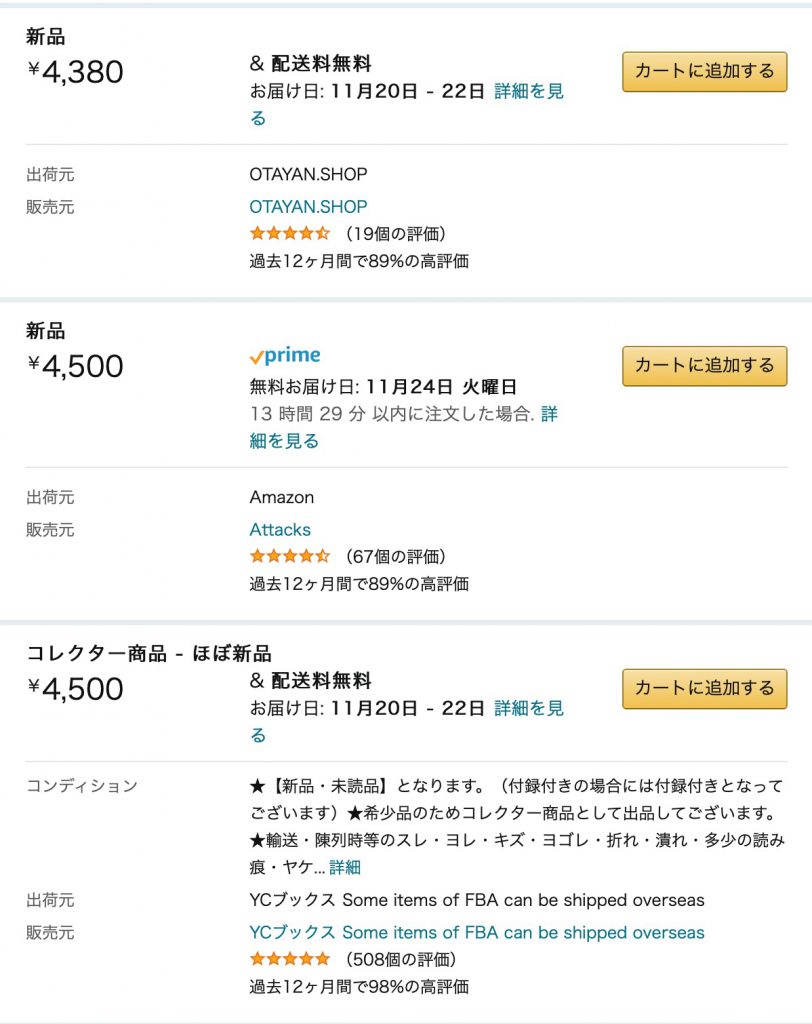
Task: Click the 67個の評価 review count
Action: point(396,557)
